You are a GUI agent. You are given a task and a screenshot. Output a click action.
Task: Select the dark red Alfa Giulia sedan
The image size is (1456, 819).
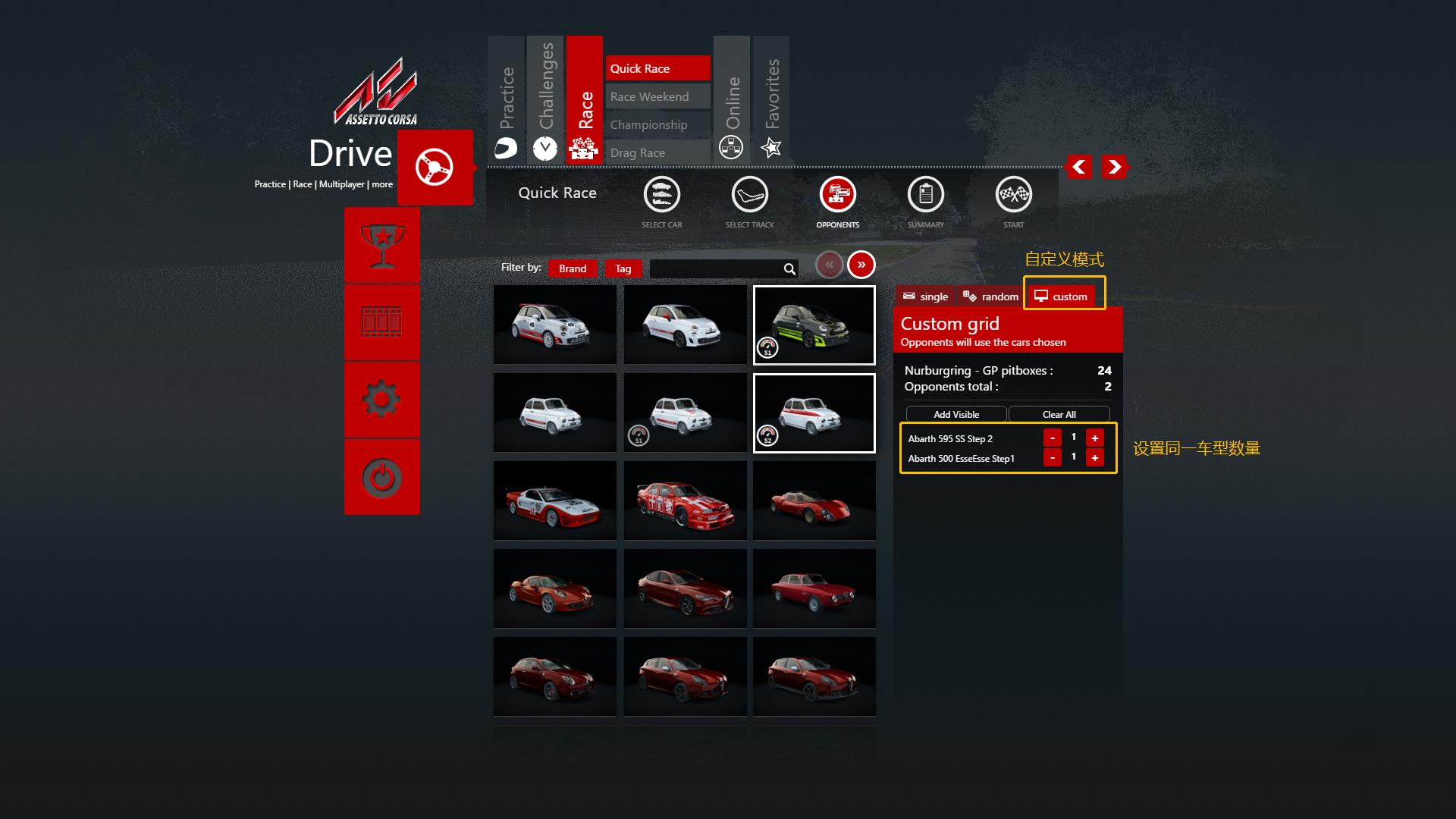(x=685, y=588)
